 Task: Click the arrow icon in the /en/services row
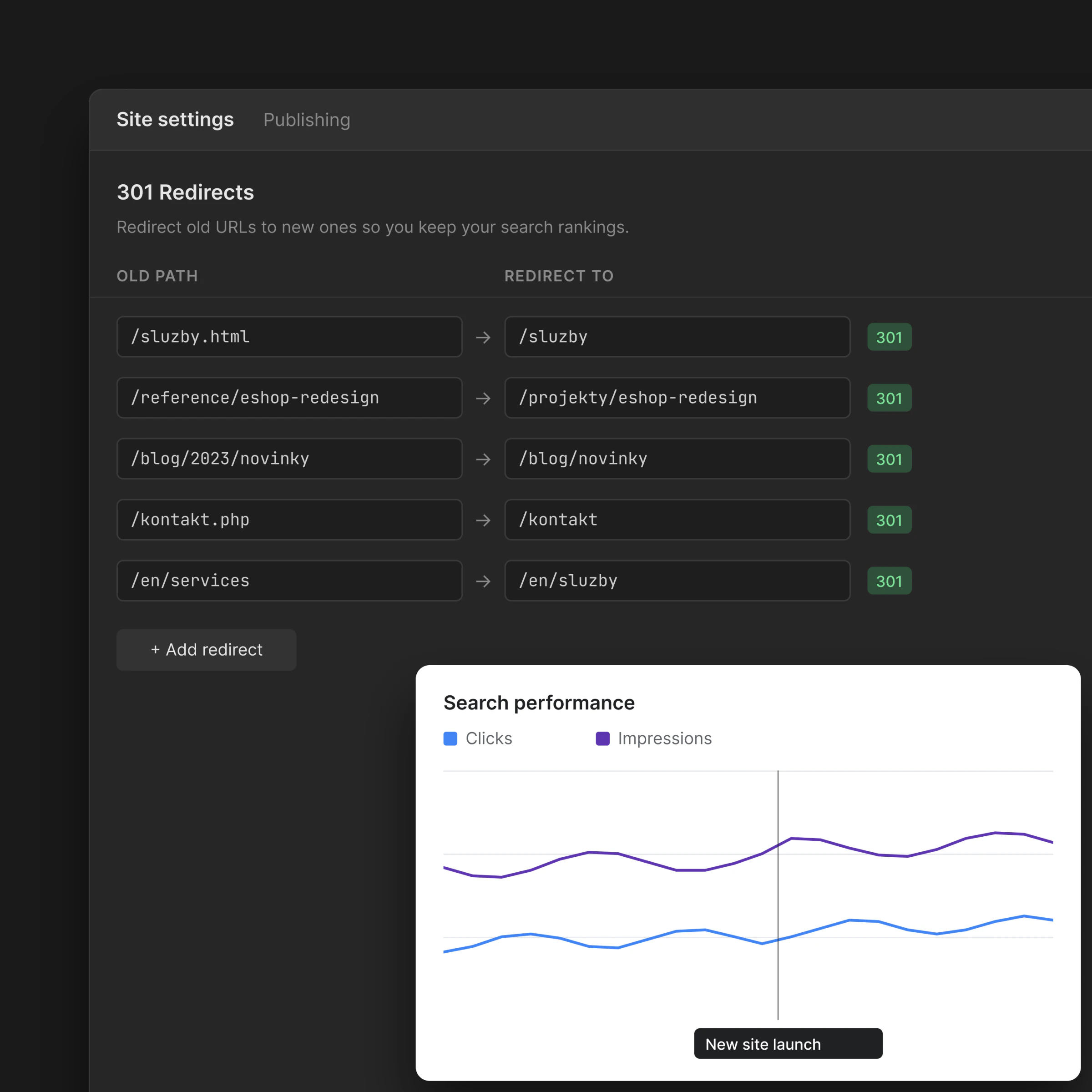pyautogui.click(x=483, y=581)
